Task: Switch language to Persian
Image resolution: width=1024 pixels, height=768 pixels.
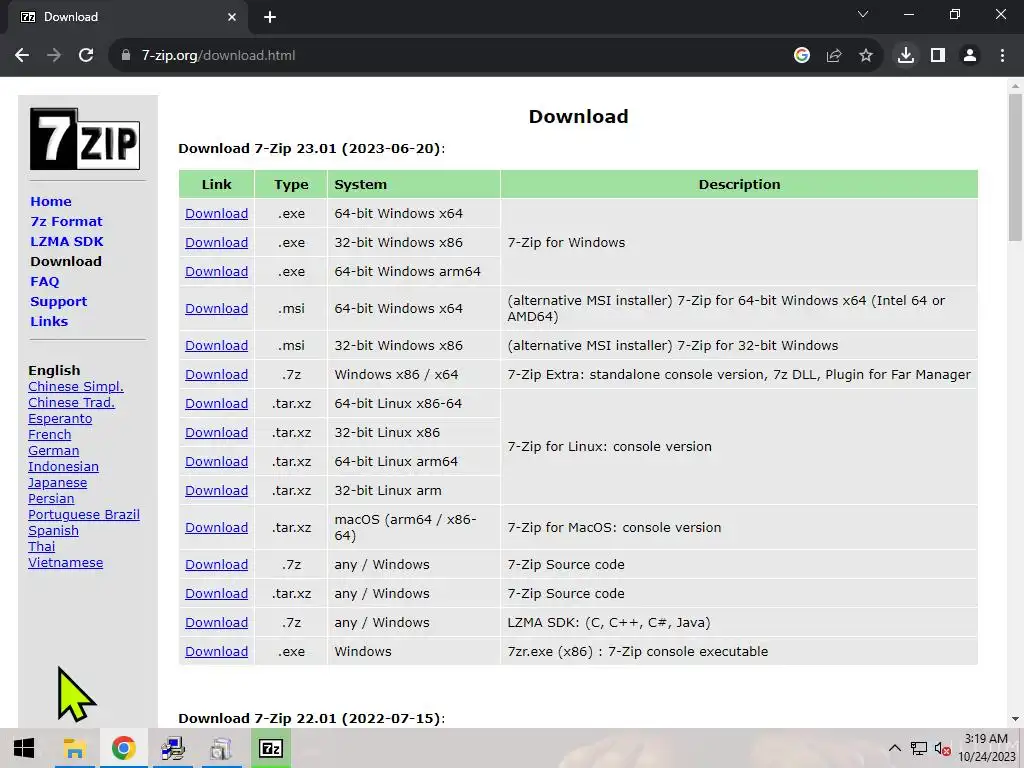Action: (x=51, y=499)
